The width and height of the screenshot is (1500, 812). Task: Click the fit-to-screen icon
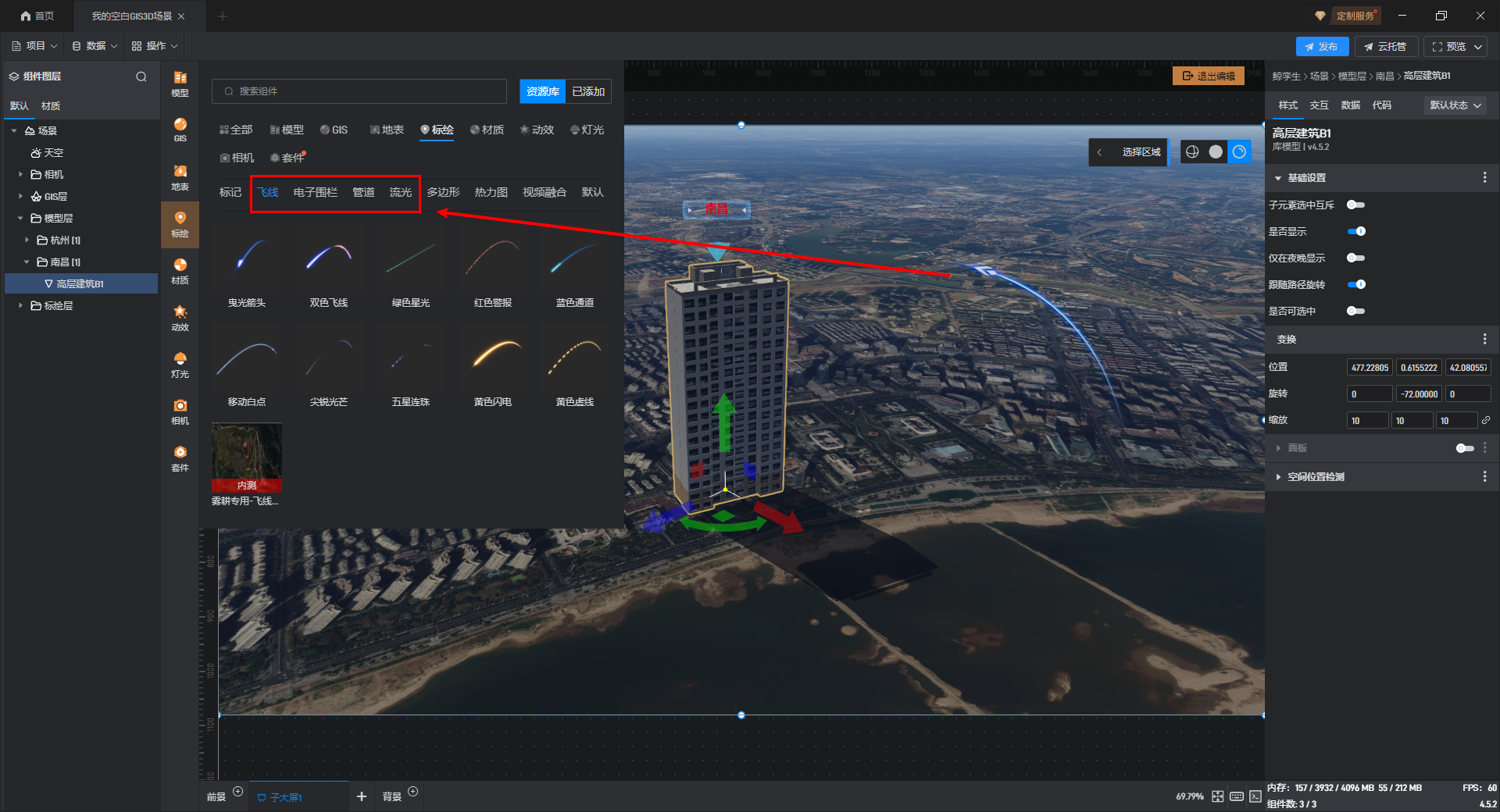(x=1218, y=796)
